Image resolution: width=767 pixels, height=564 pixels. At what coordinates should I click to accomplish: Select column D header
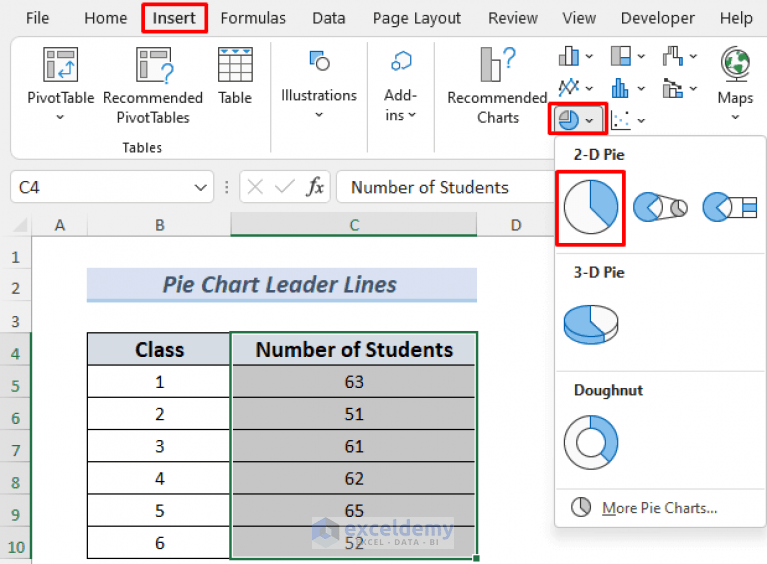click(x=516, y=225)
